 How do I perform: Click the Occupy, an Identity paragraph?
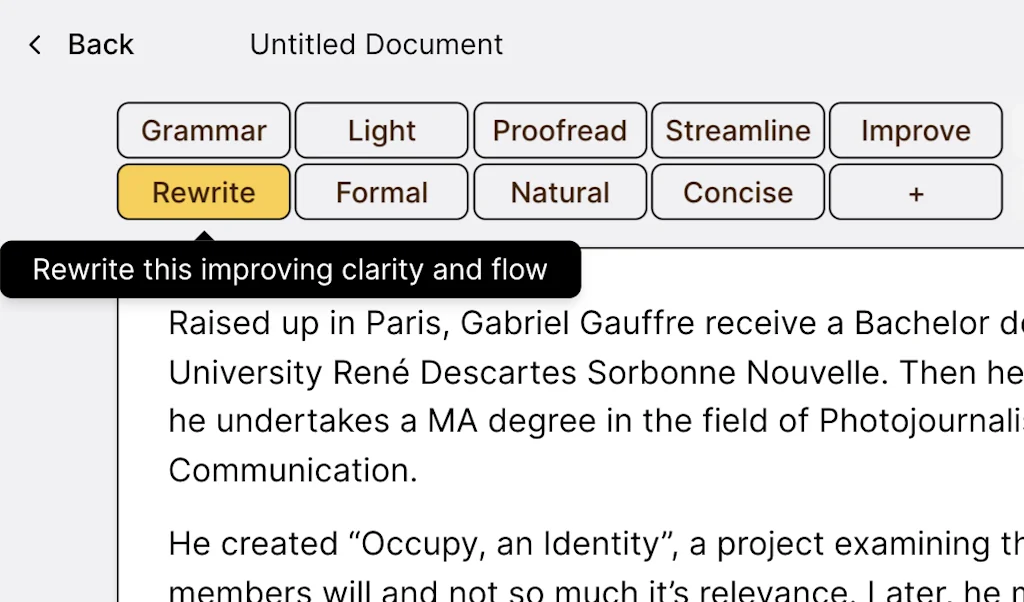click(500, 543)
